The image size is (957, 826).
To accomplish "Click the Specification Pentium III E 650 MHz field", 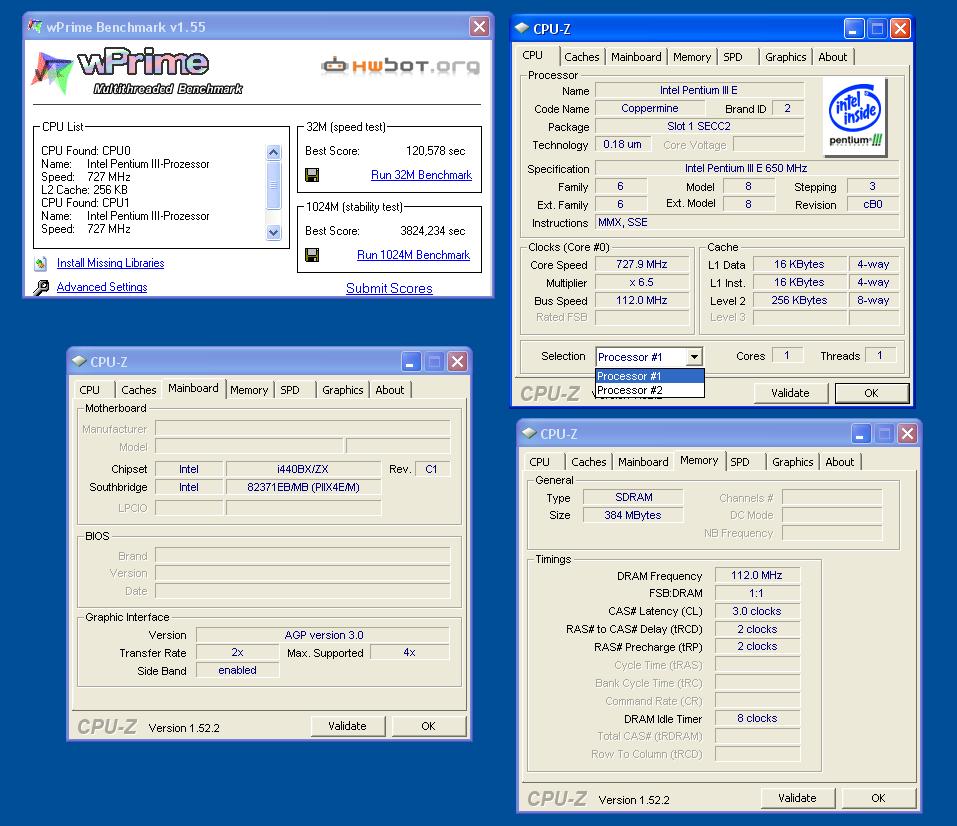I will coord(746,168).
